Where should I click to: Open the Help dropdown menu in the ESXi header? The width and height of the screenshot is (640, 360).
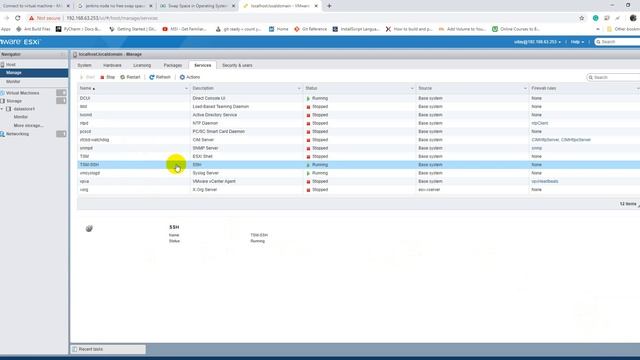(577, 42)
